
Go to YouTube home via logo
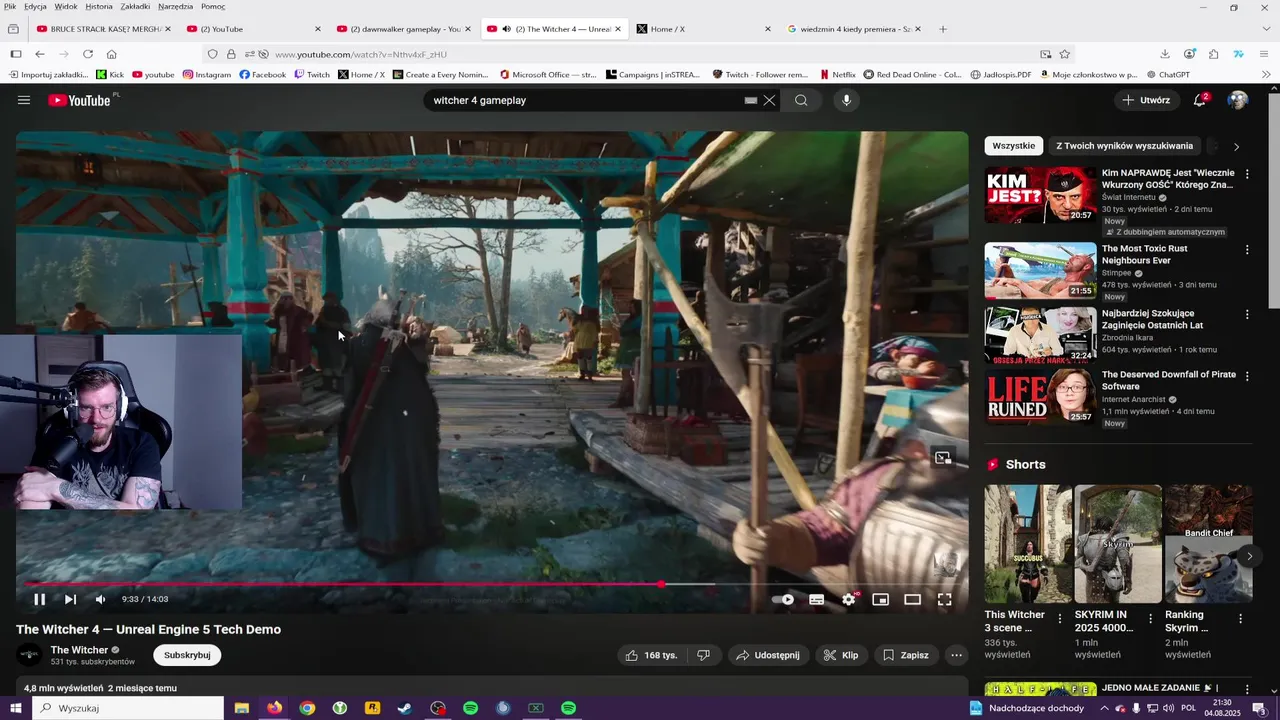click(80, 100)
